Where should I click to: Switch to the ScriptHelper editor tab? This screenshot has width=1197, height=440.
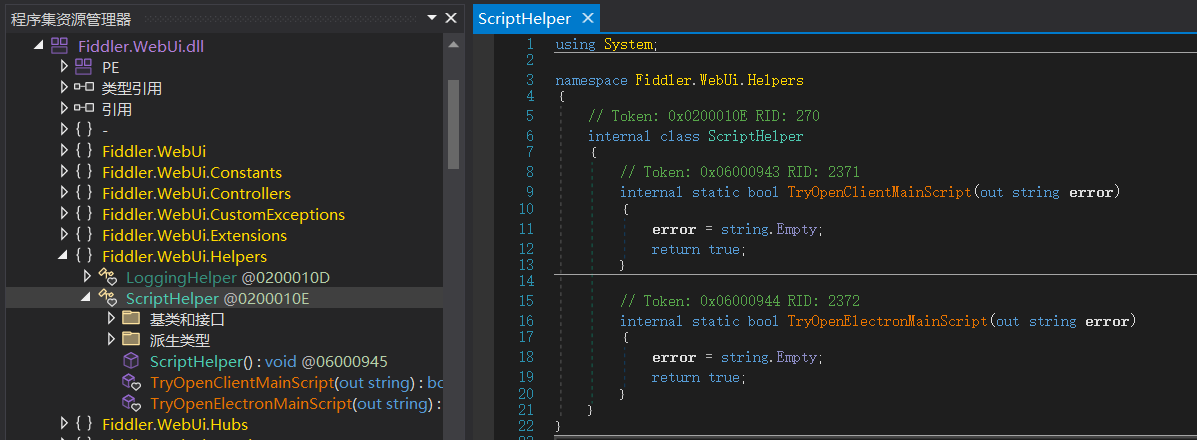[x=524, y=18]
